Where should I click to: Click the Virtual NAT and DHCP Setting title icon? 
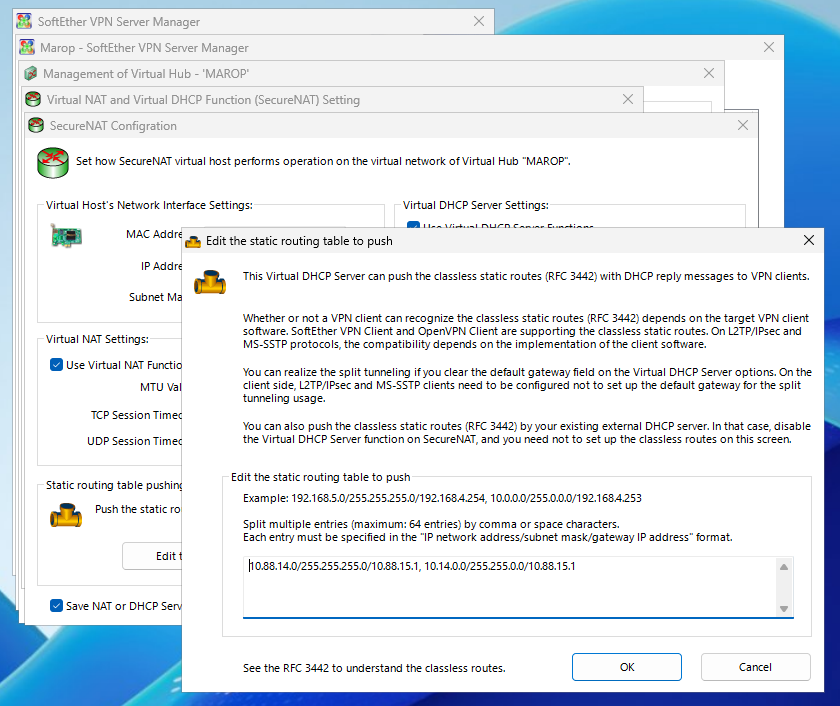[33, 99]
